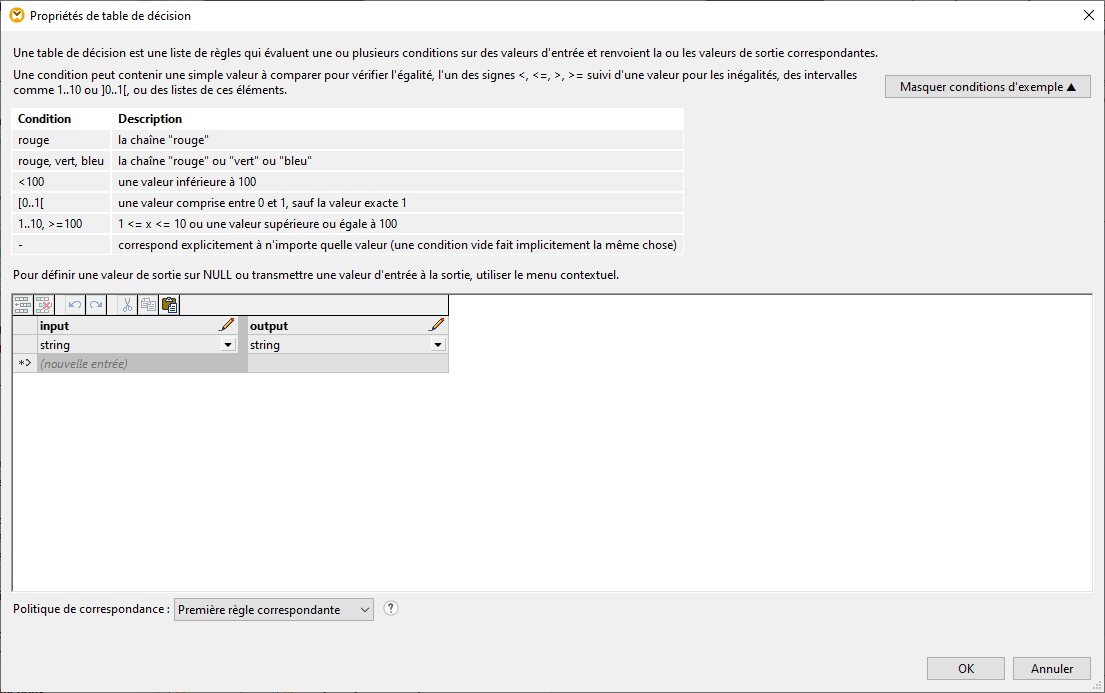The image size is (1105, 693).
Task: Click the undo arrow icon
Action: [x=75, y=305]
